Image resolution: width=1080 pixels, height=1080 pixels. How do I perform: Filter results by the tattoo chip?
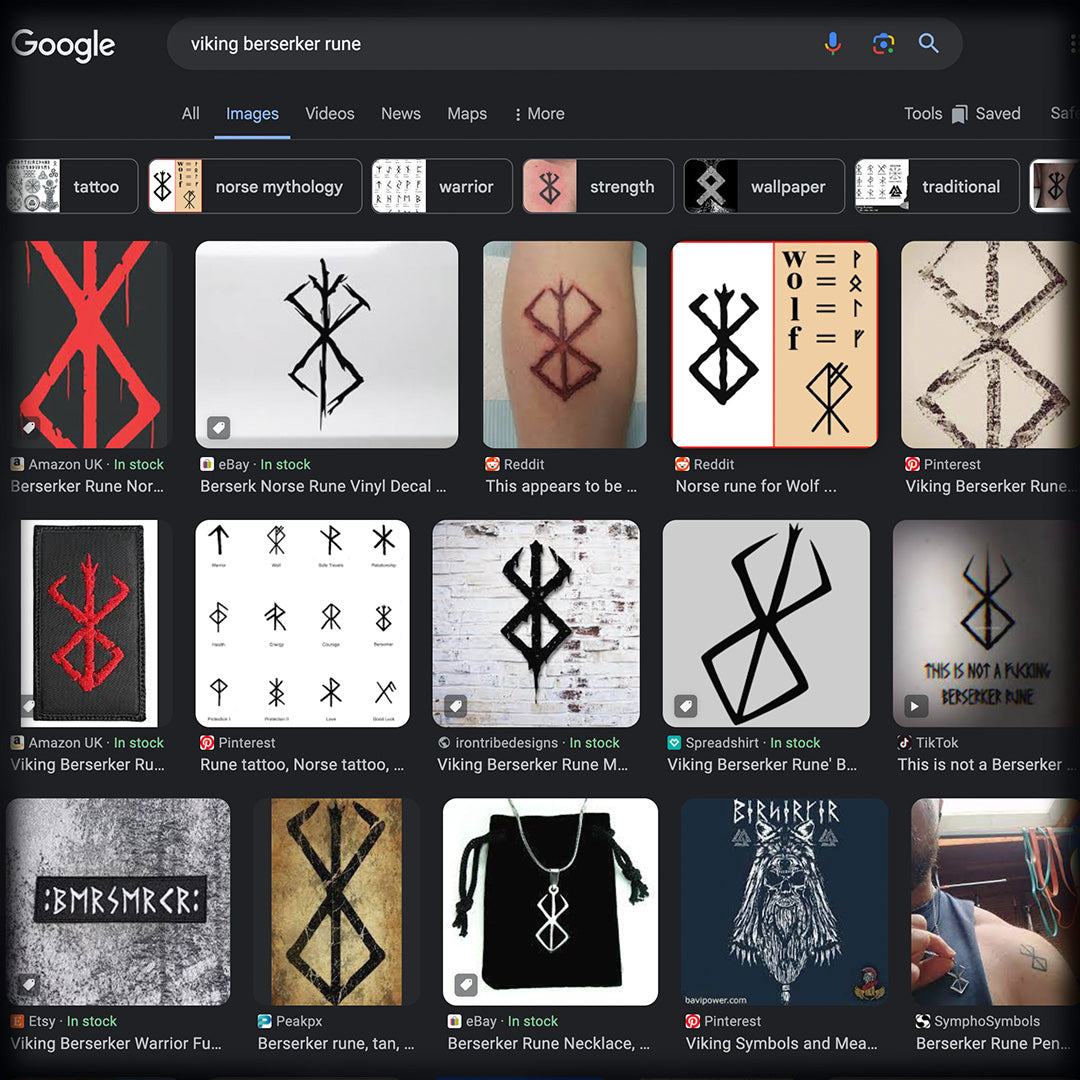[x=73, y=187]
